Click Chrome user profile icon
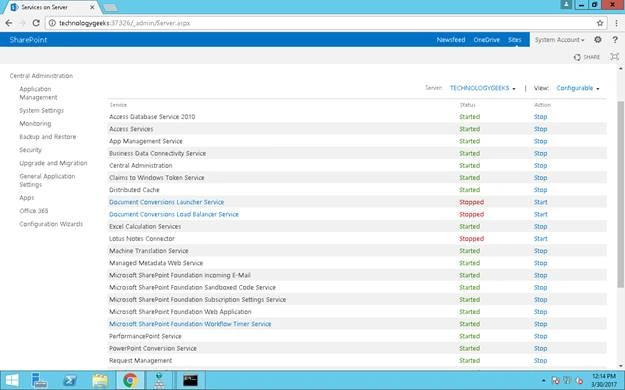 pos(566,4)
